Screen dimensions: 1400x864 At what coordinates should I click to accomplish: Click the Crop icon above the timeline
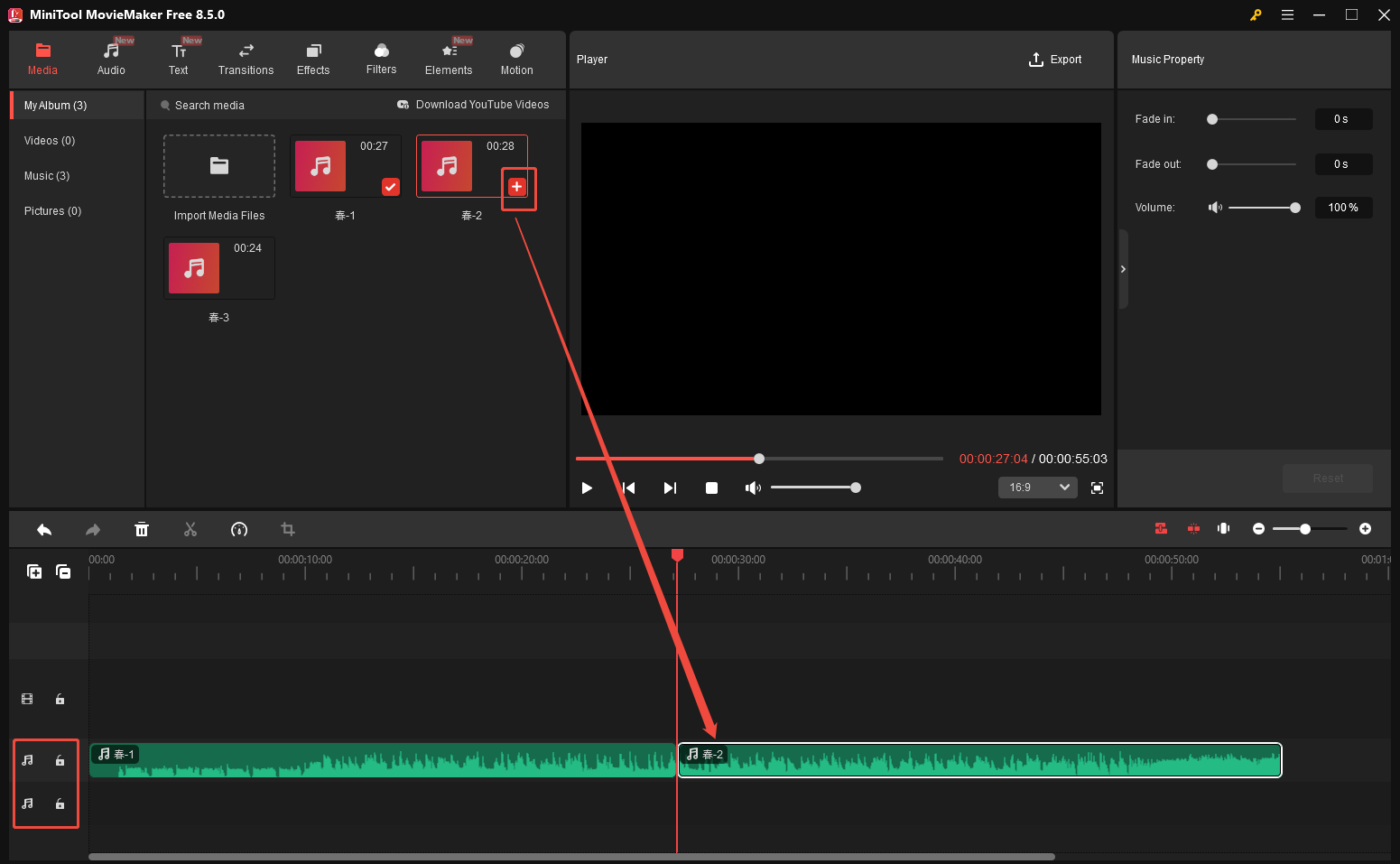[287, 529]
